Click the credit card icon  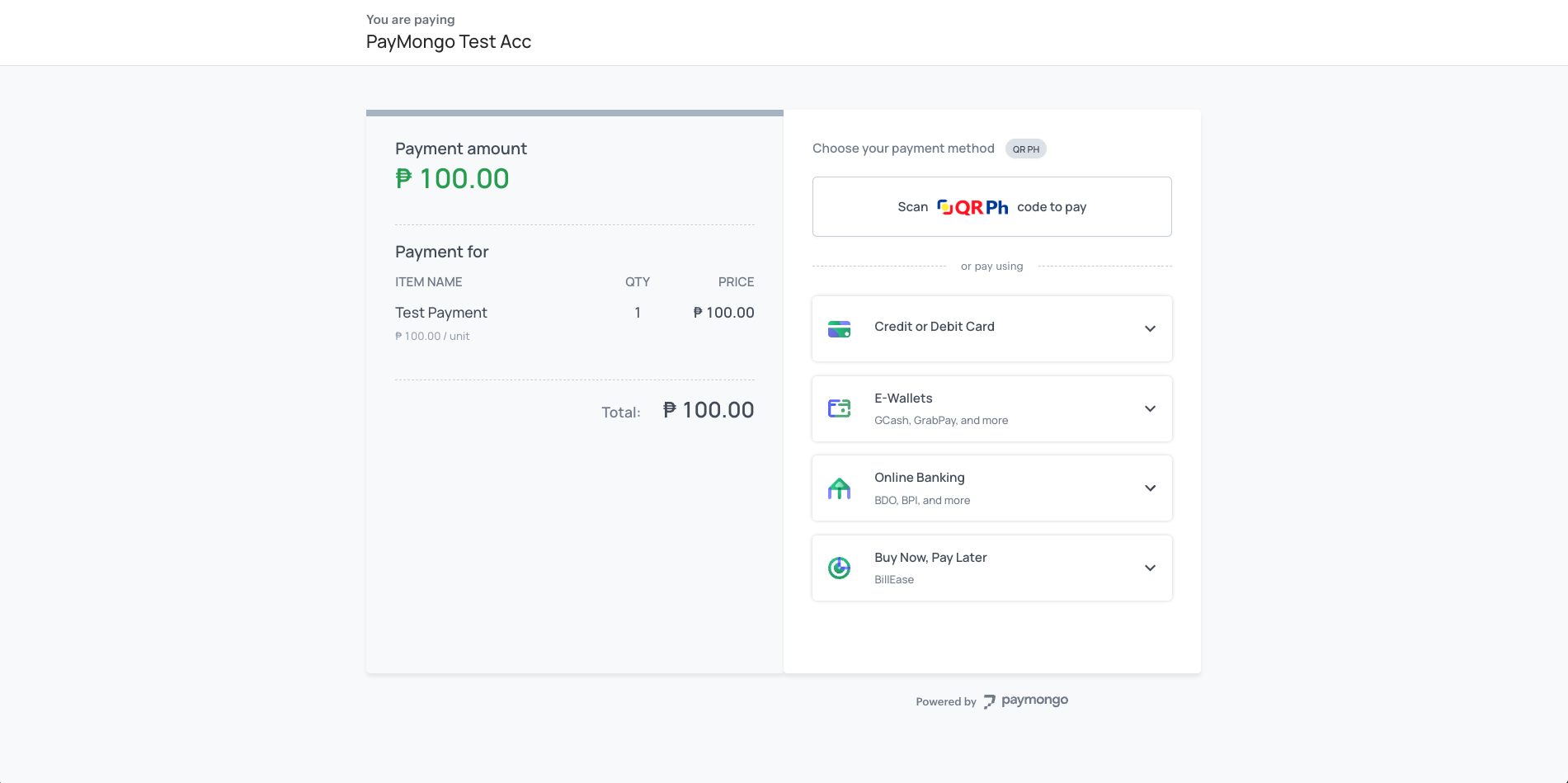[839, 328]
